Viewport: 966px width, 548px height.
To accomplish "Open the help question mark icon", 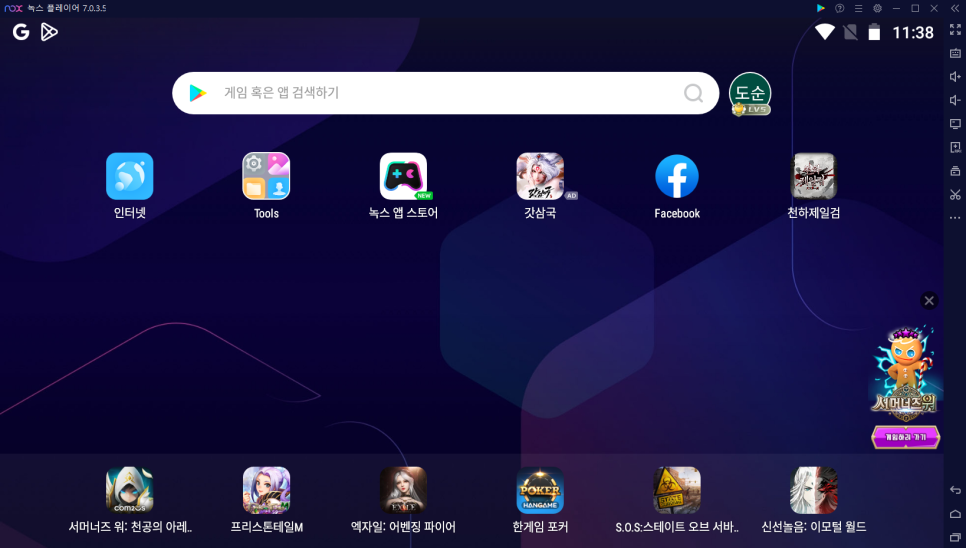I will (839, 8).
